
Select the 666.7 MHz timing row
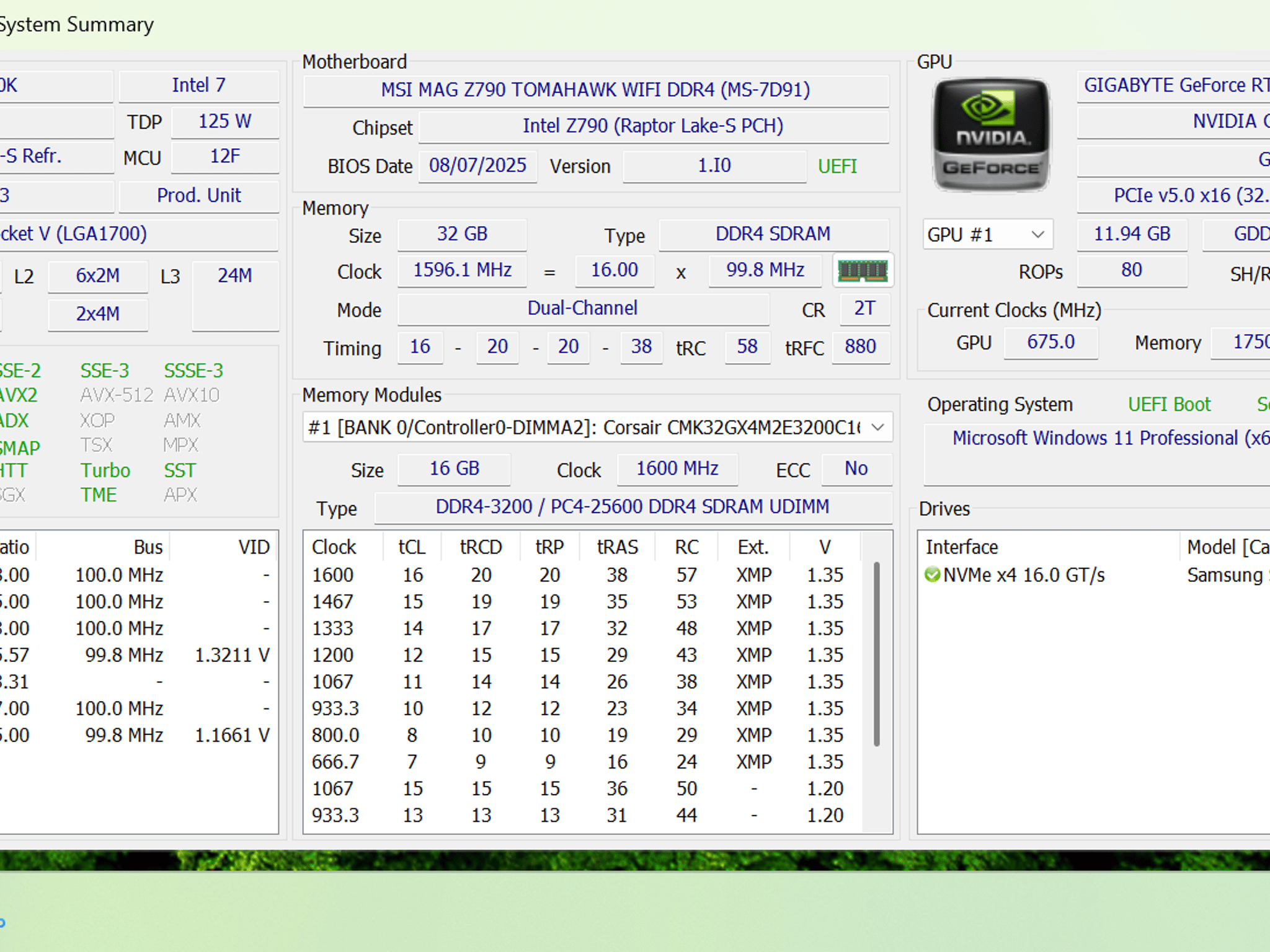583,762
